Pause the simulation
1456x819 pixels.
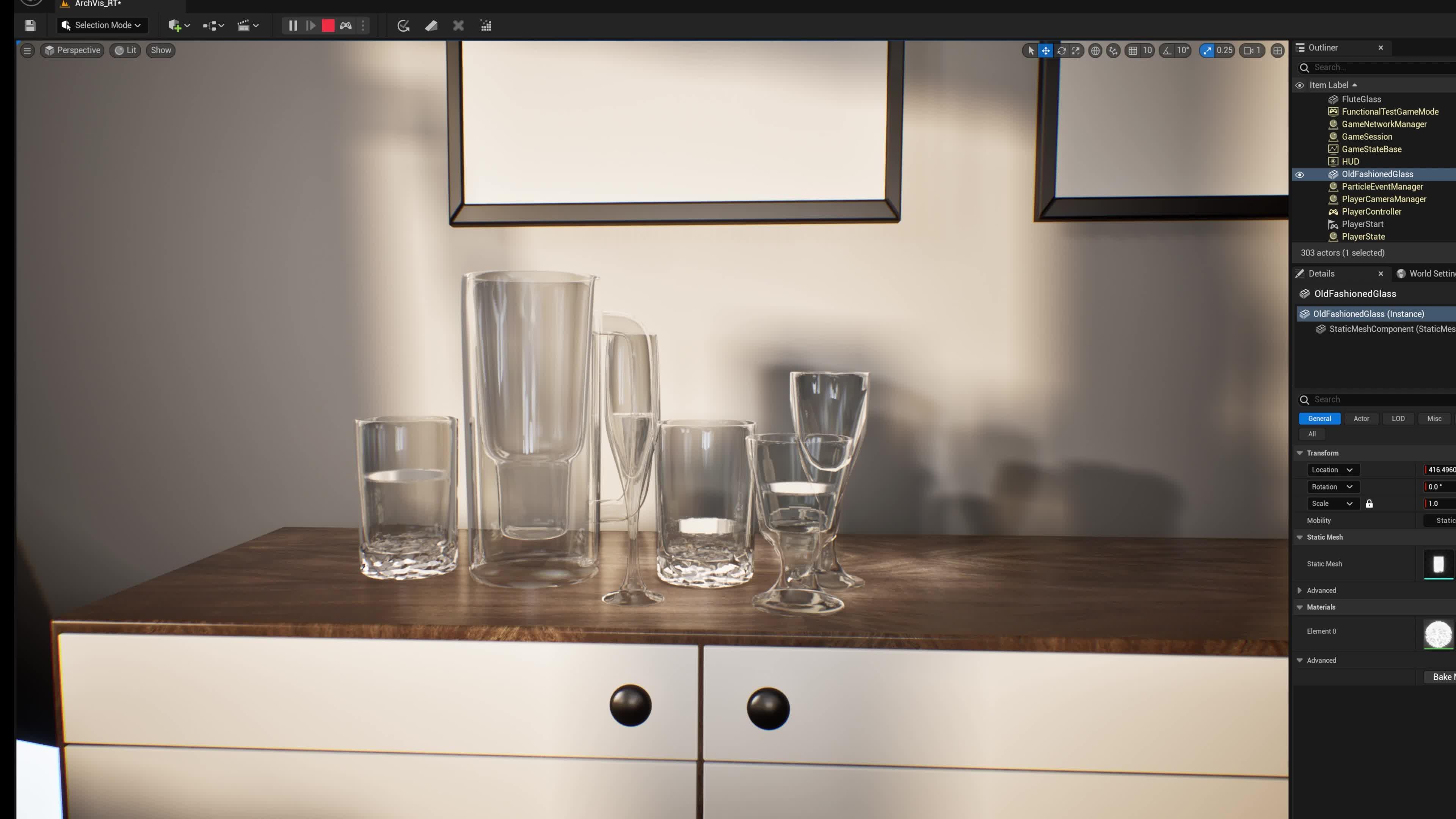293,25
